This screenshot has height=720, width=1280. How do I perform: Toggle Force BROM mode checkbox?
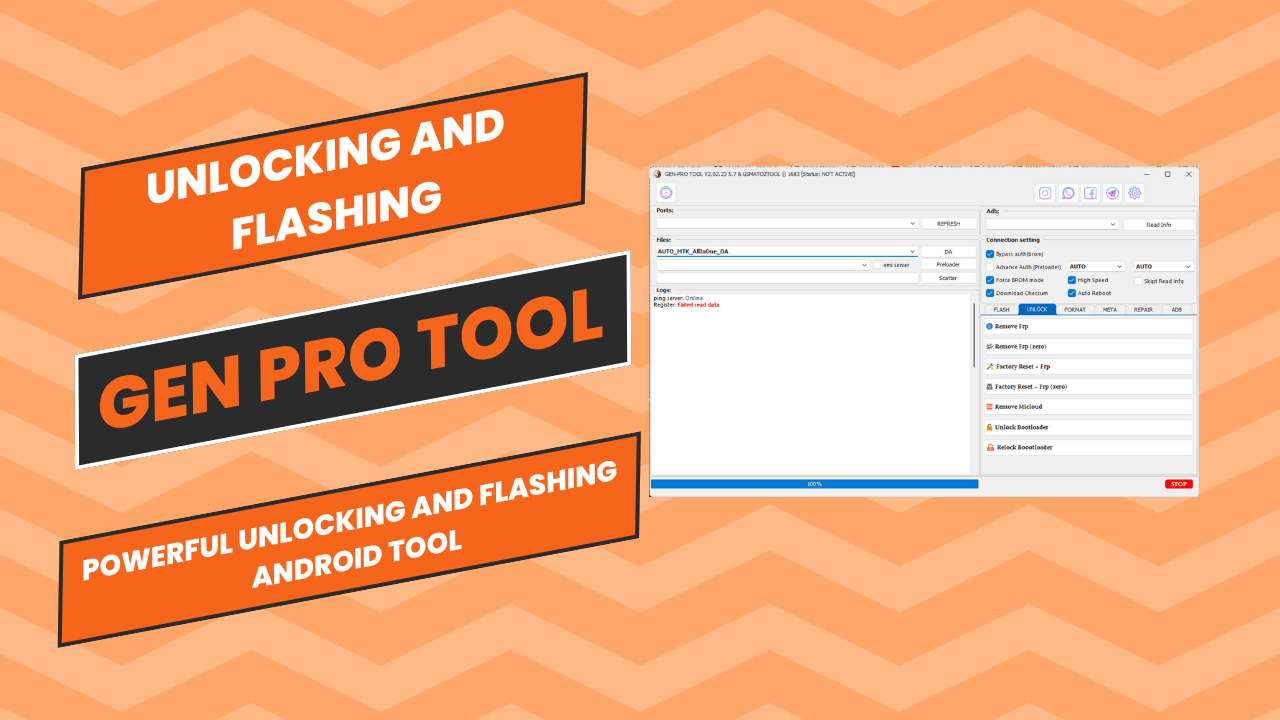(x=990, y=280)
